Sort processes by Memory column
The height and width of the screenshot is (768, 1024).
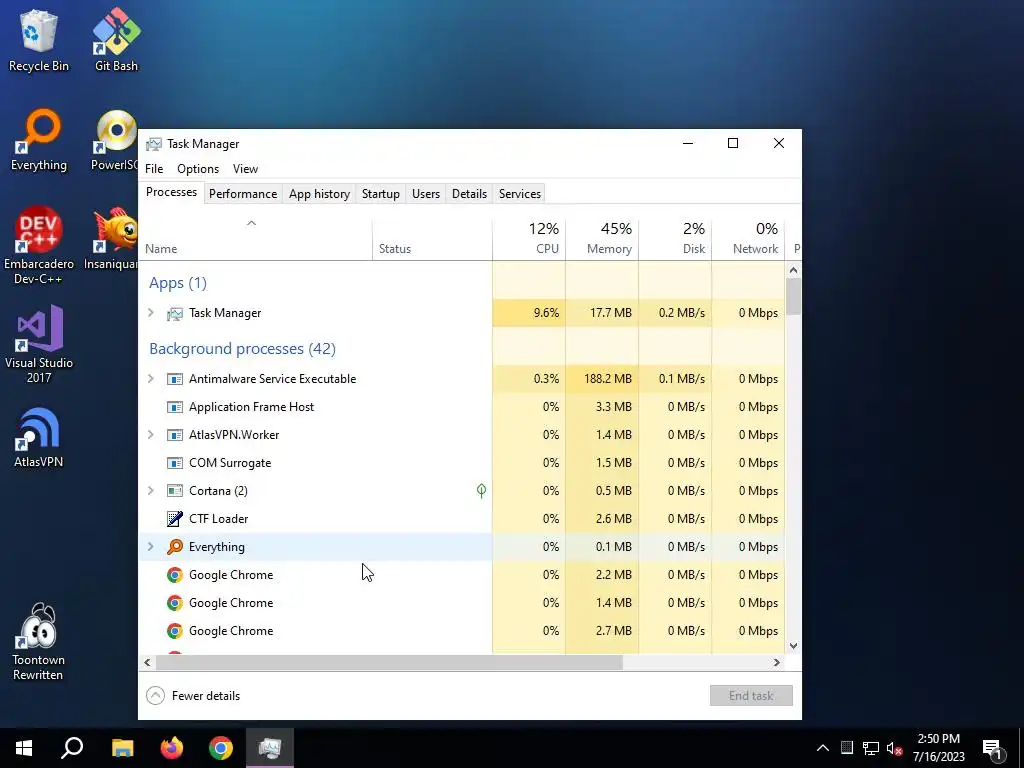point(602,238)
